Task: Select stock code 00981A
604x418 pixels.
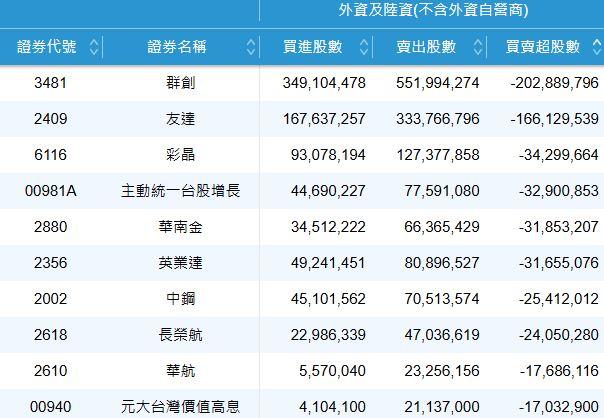Action: tap(50, 191)
